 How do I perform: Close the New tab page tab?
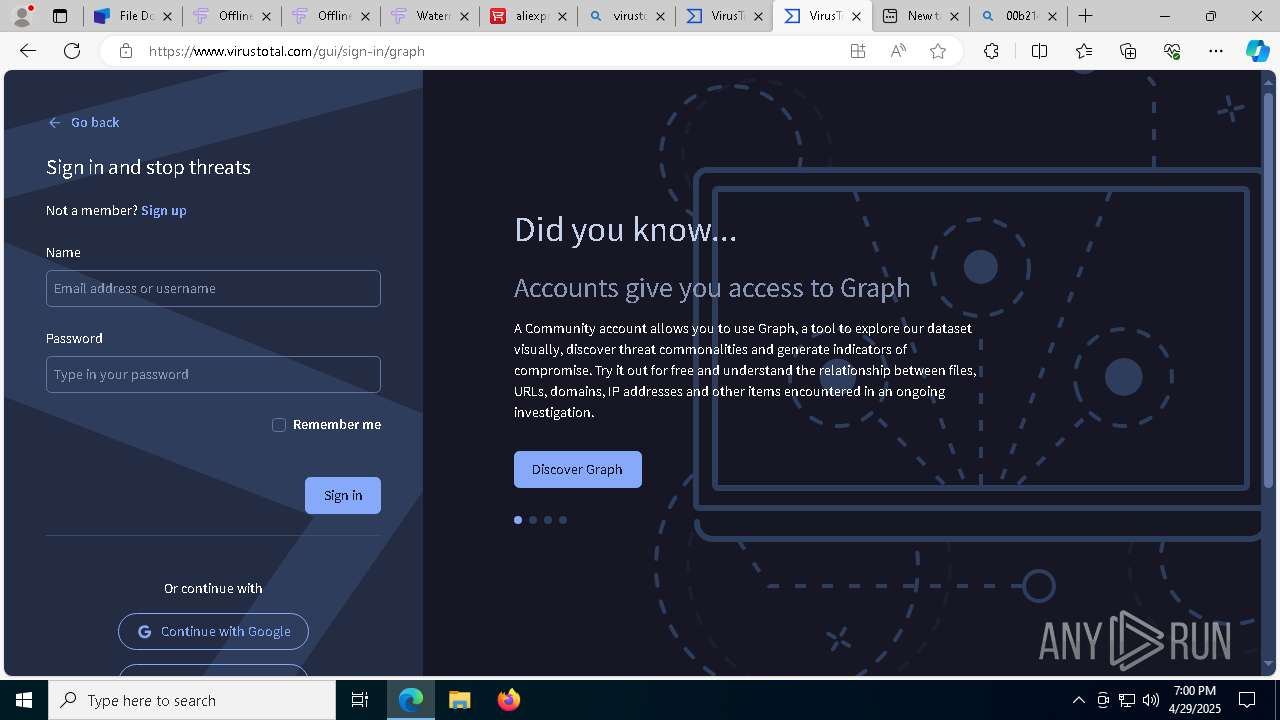pyautogui.click(x=954, y=16)
